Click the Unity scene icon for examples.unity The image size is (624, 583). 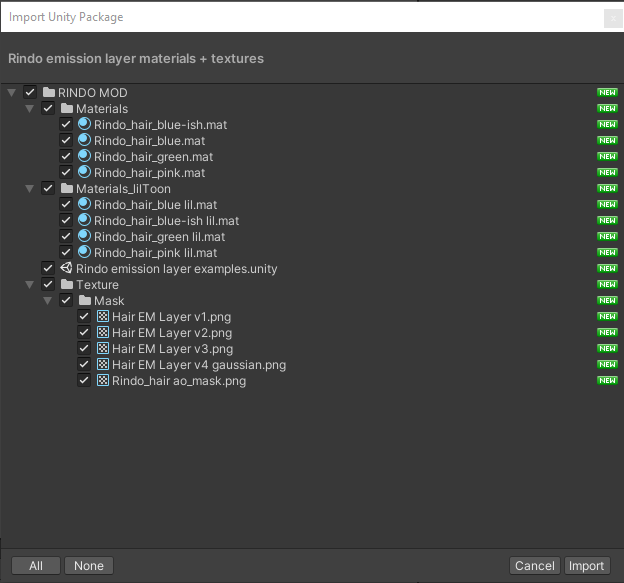66,268
